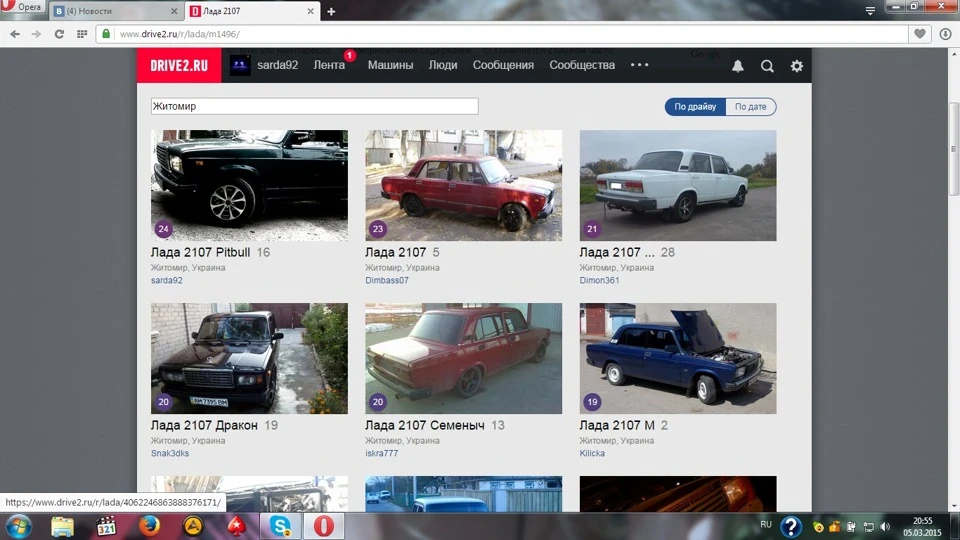Open Сообщества communities

tap(582, 65)
